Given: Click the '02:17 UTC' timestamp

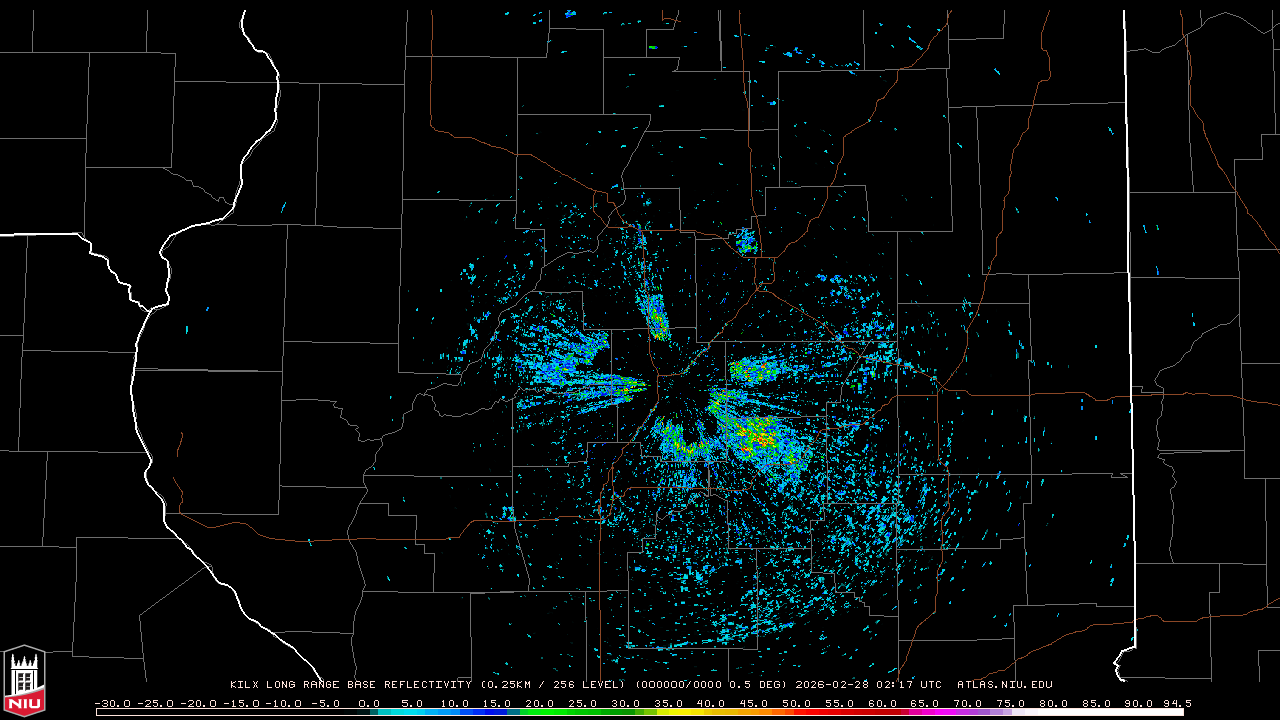Looking at the screenshot, I should tap(910, 685).
